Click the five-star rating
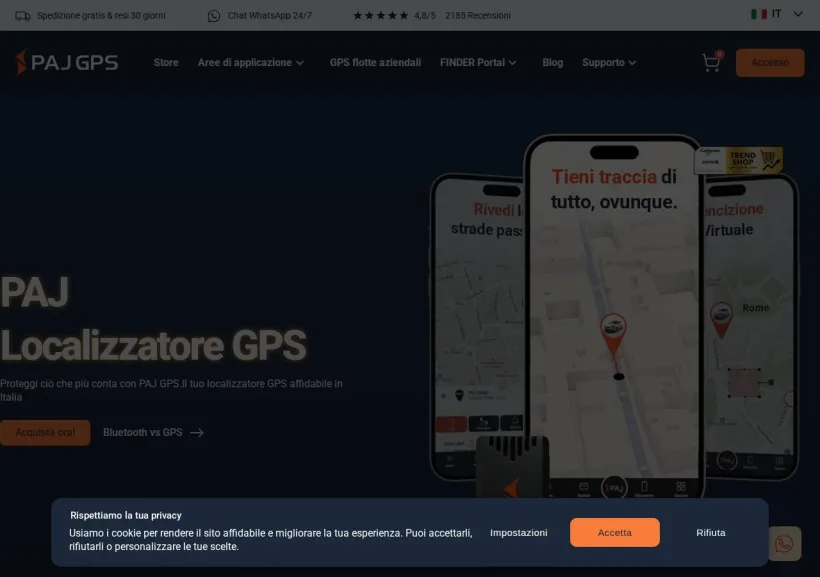The height and width of the screenshot is (577, 820). tap(381, 16)
